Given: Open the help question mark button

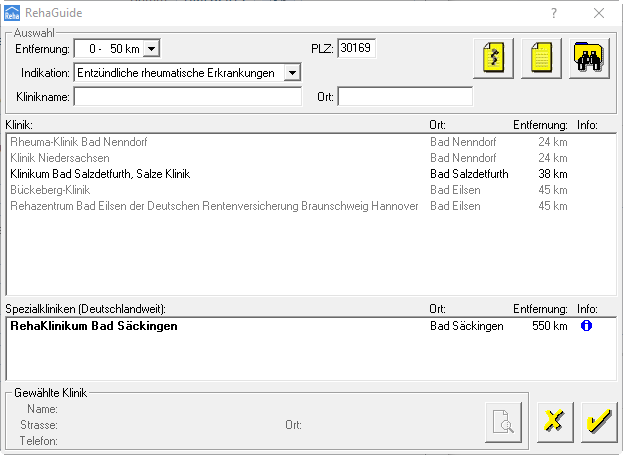Looking at the screenshot, I should click(554, 13).
